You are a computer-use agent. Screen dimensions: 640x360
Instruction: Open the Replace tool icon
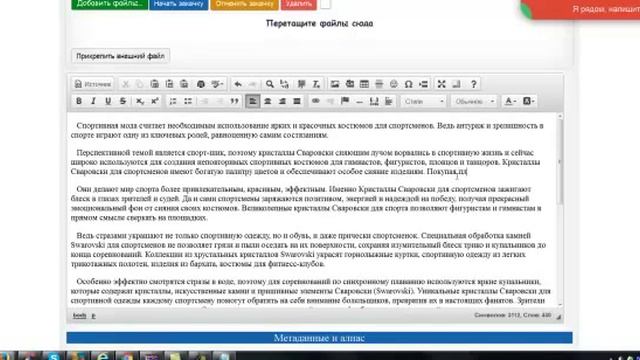284,84
